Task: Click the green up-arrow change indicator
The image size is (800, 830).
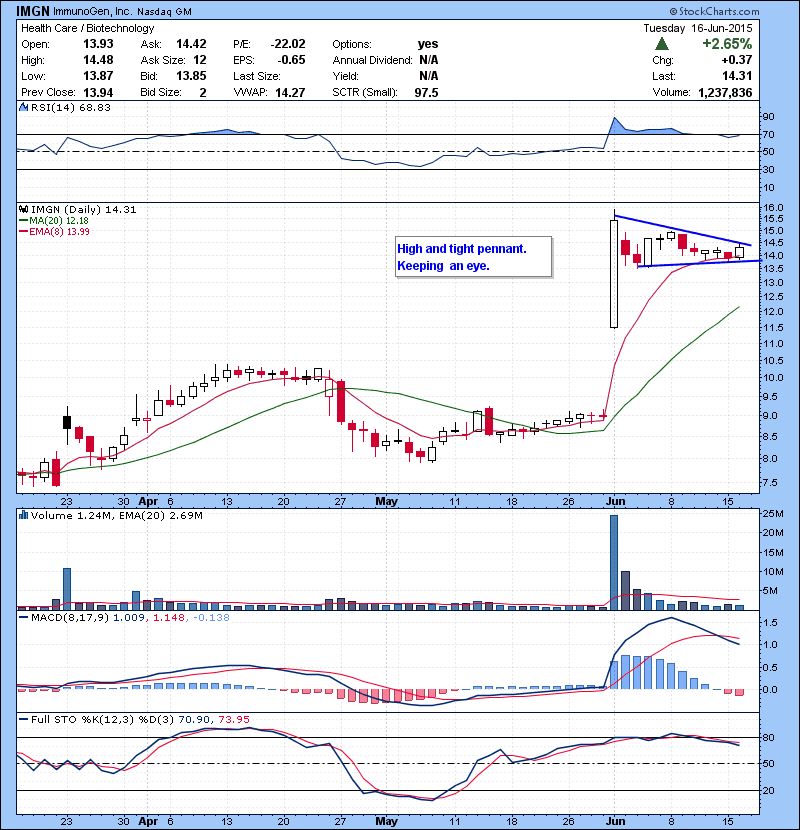Action: tap(662, 44)
